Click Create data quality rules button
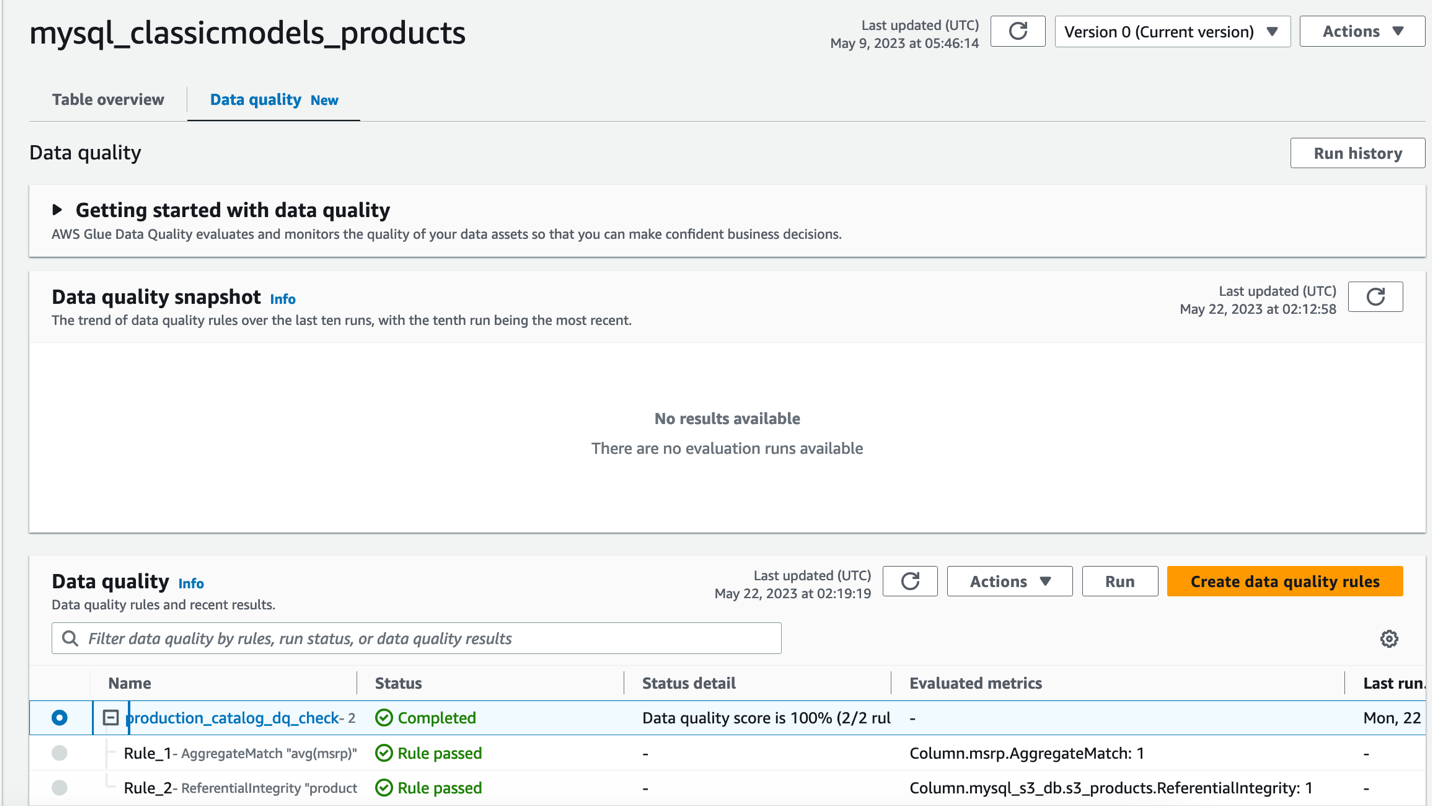Viewport: 1432px width, 806px height. [1284, 581]
